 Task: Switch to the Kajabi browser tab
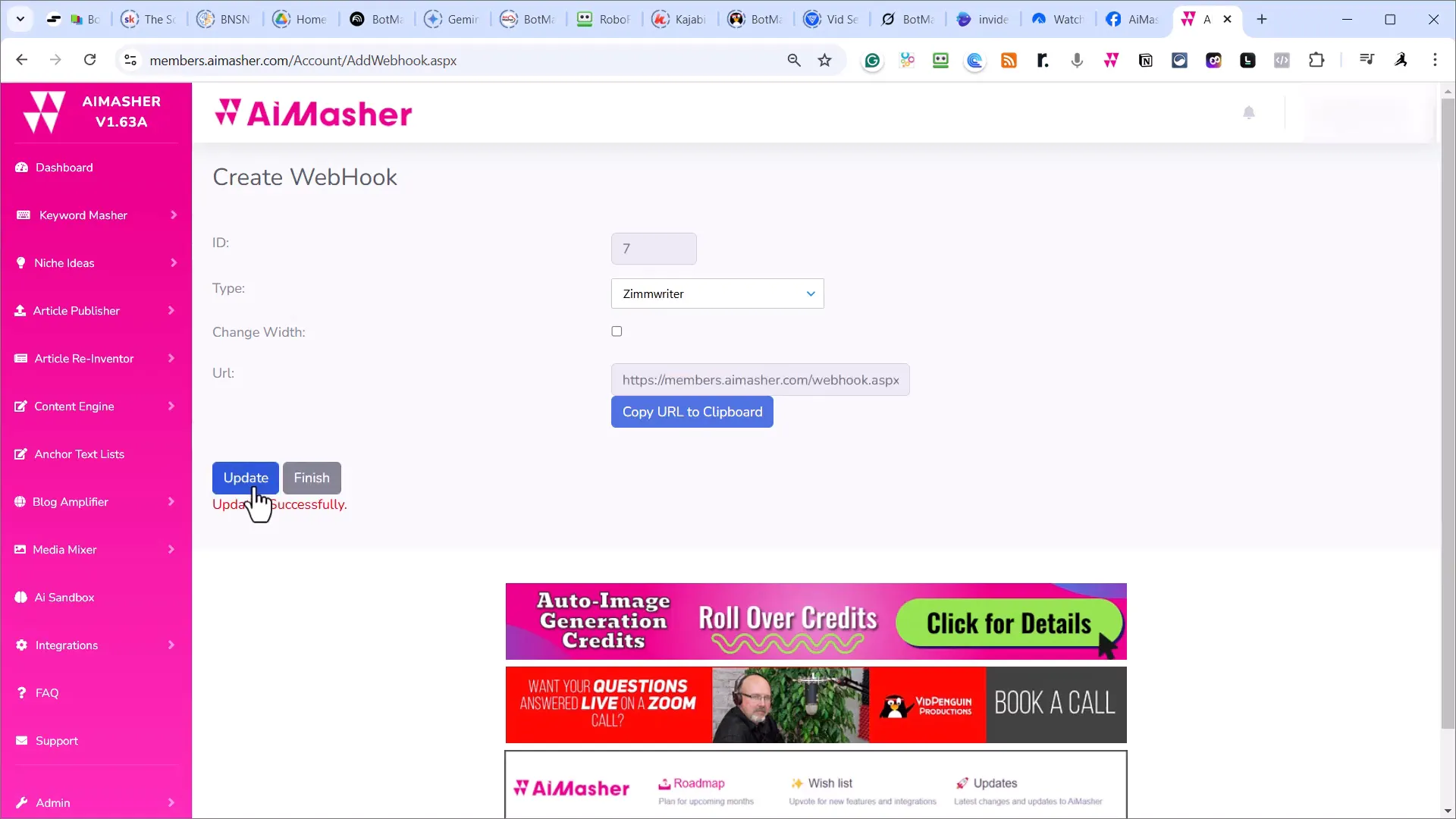tap(679, 20)
